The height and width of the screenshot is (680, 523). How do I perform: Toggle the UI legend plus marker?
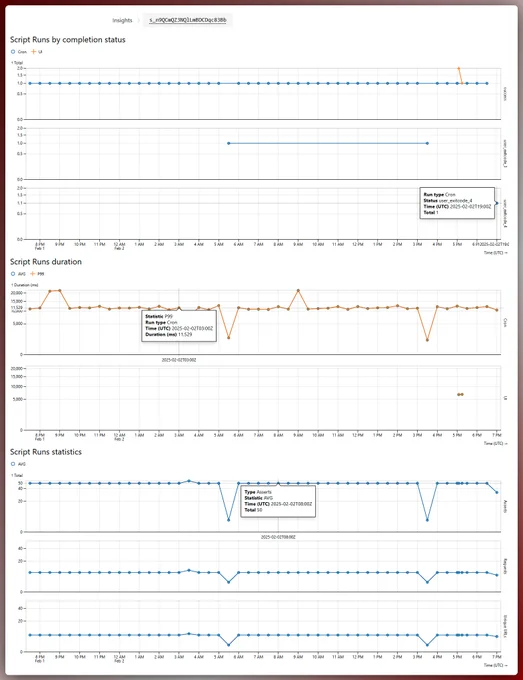tap(33, 52)
